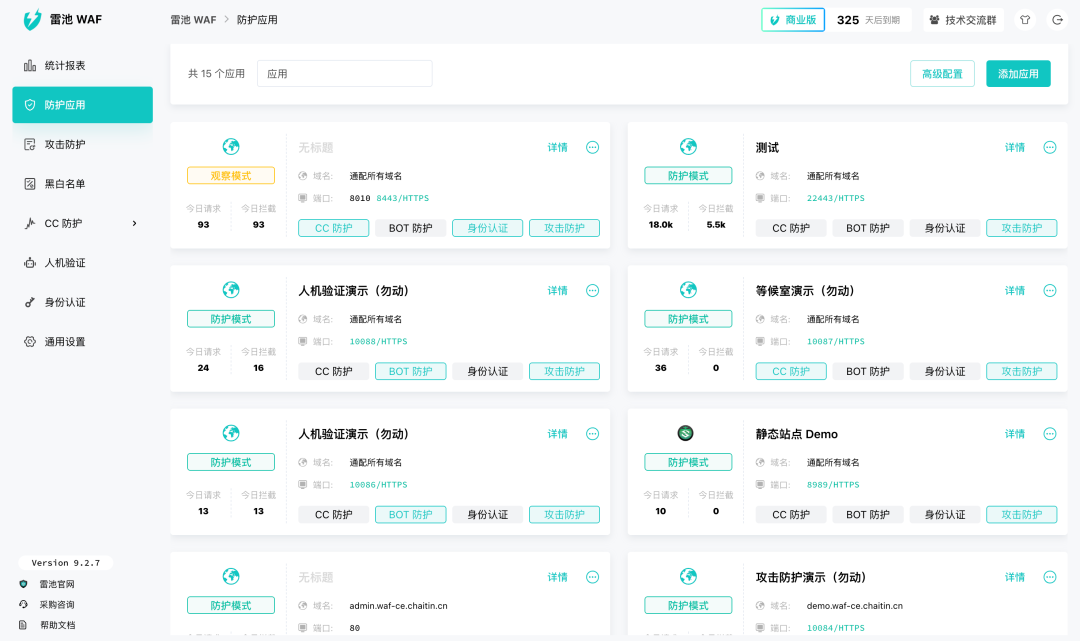Viewport: 1080px width, 641px height.
Task: Toggle 防护模式 badge on 攻击防护演示 card
Action: coord(688,605)
